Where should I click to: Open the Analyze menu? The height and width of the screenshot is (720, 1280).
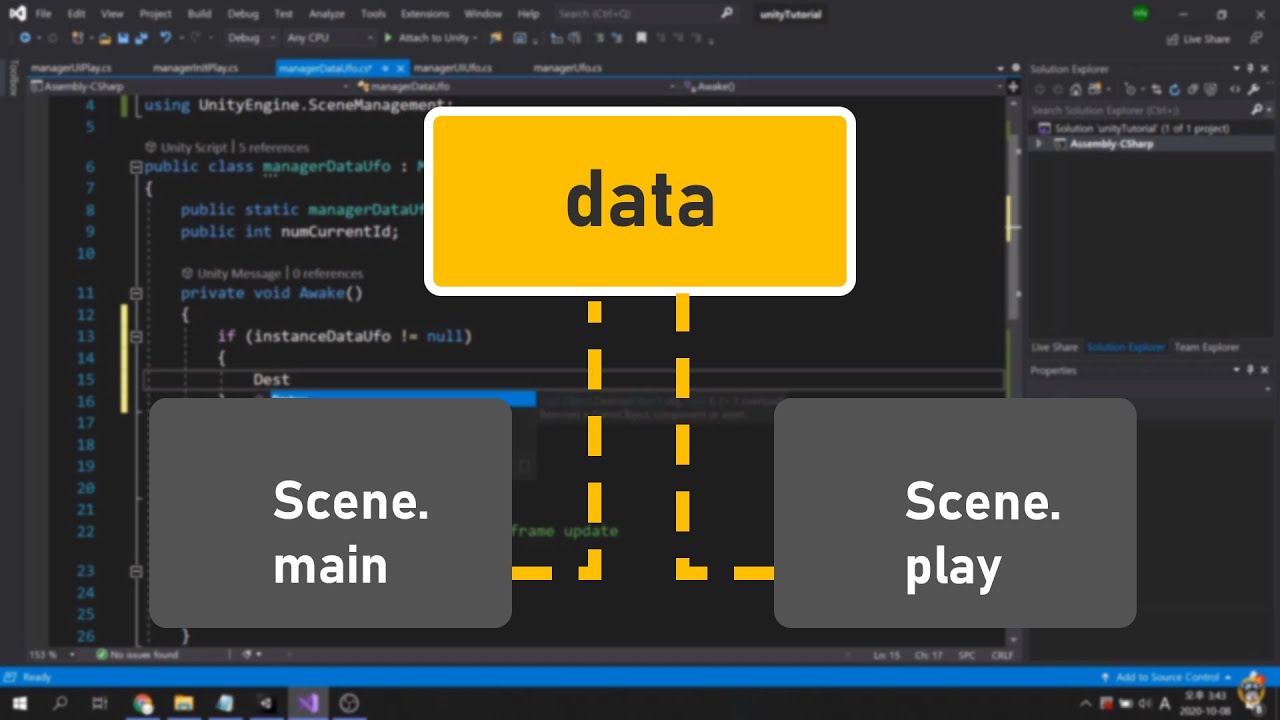coord(329,14)
